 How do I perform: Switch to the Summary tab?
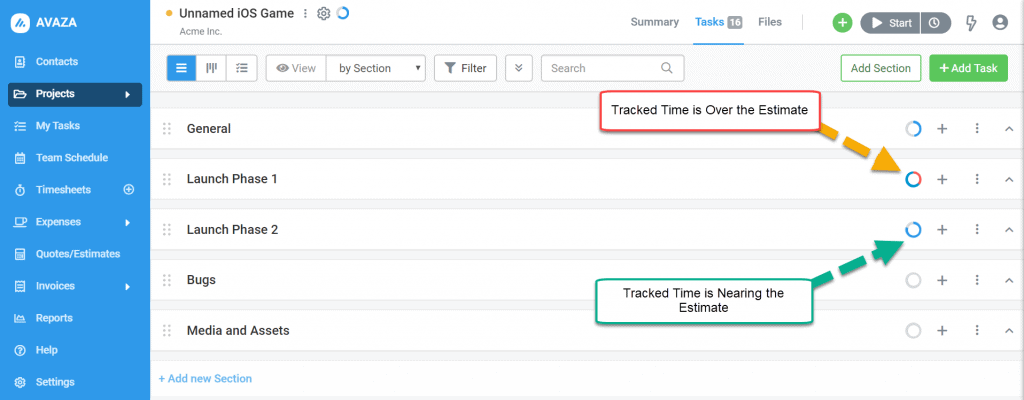pyautogui.click(x=655, y=22)
